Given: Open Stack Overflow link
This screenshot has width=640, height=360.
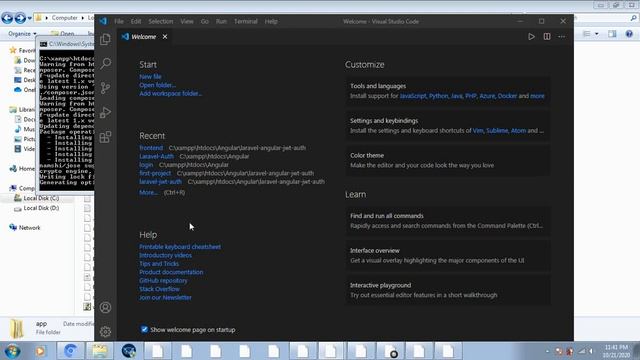Looking at the screenshot, I should [159, 289].
